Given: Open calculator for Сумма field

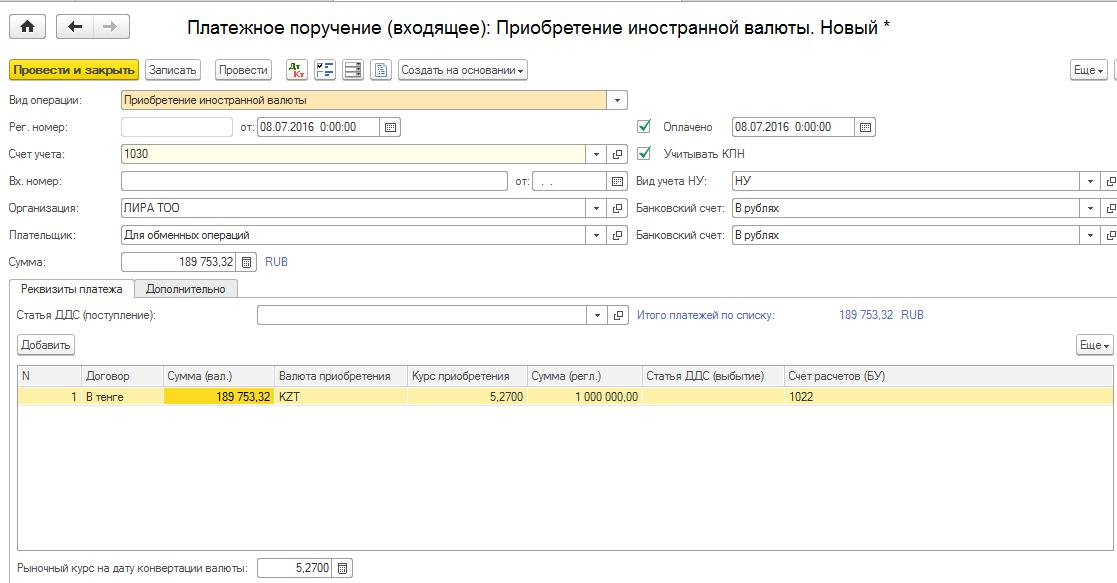Looking at the screenshot, I should (x=246, y=262).
